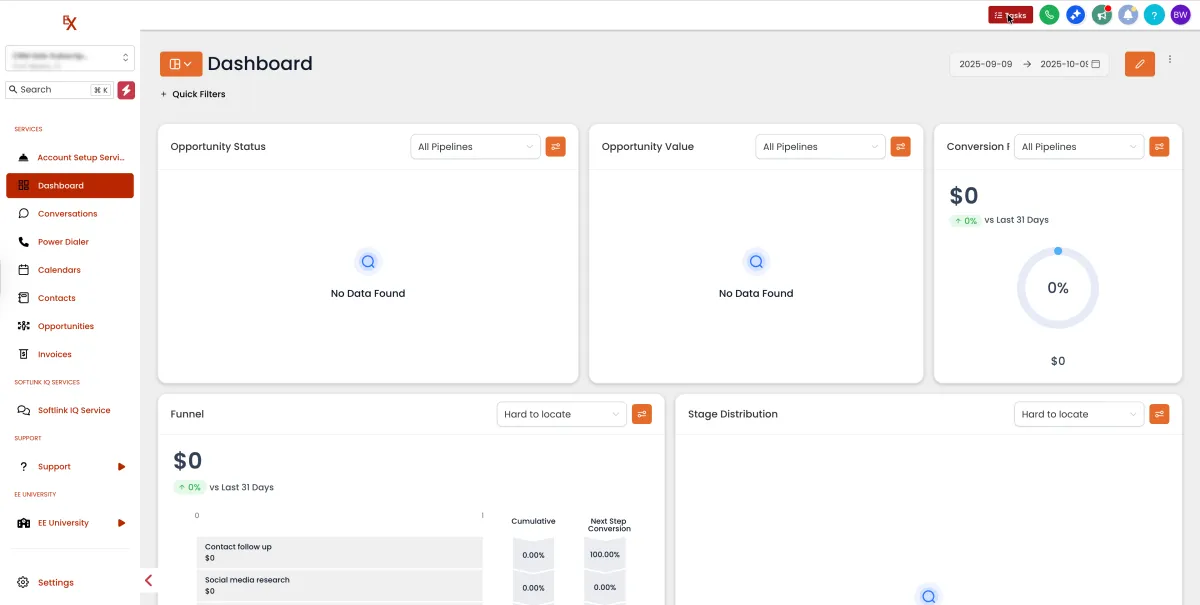
Task: Open Stage Distribution Hard to locate dropdown
Action: coord(1079,414)
